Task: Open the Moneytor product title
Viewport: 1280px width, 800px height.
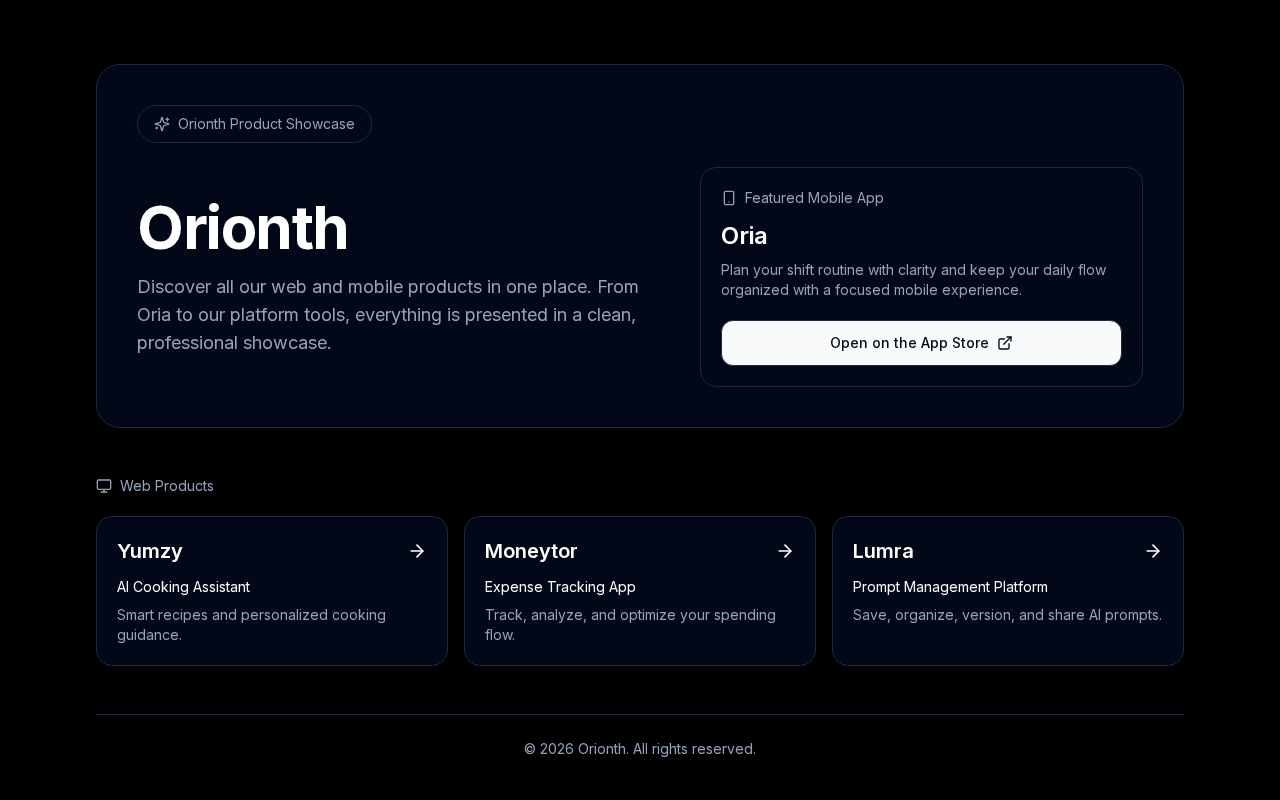Action: [x=531, y=551]
